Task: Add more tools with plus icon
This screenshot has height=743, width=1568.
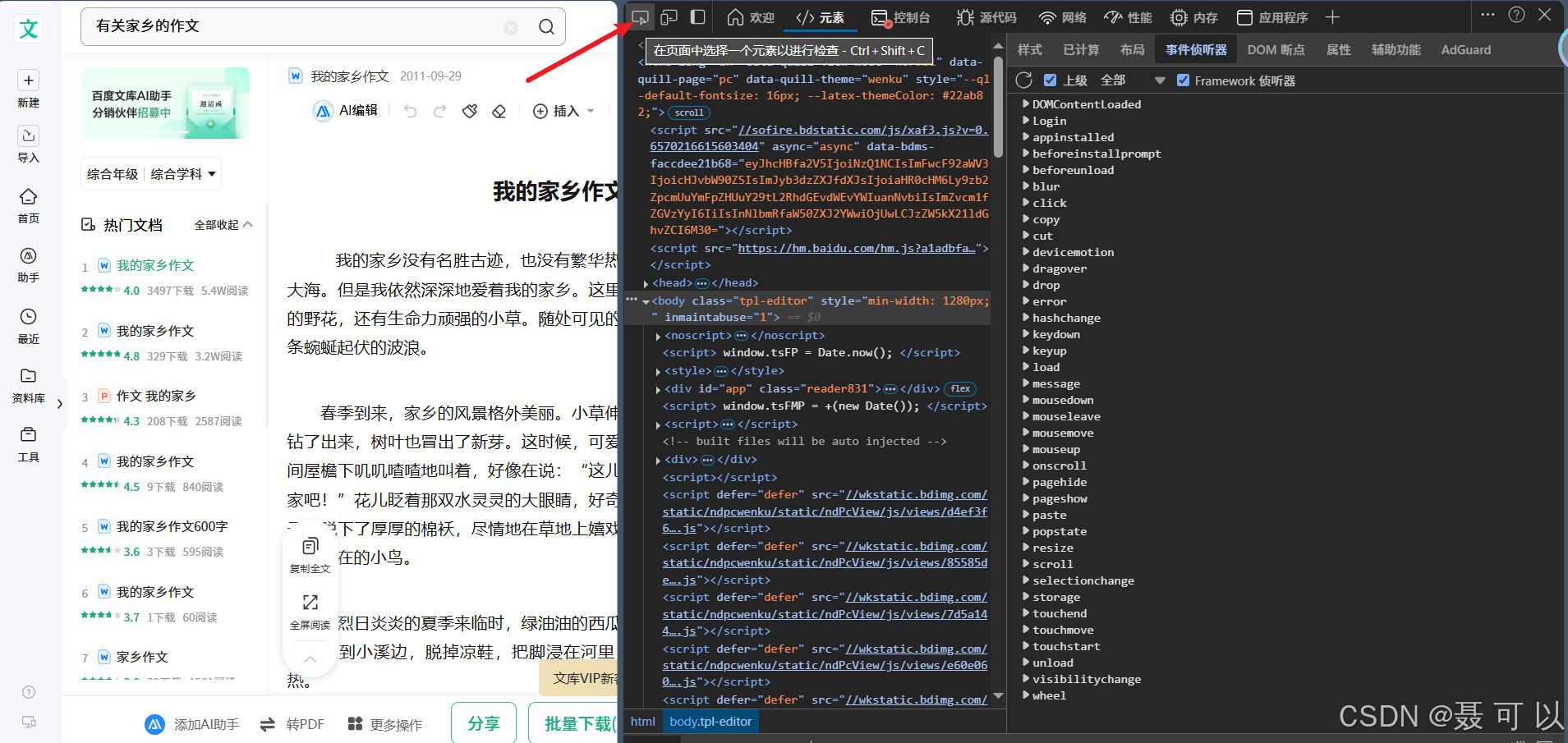Action: 1332,17
